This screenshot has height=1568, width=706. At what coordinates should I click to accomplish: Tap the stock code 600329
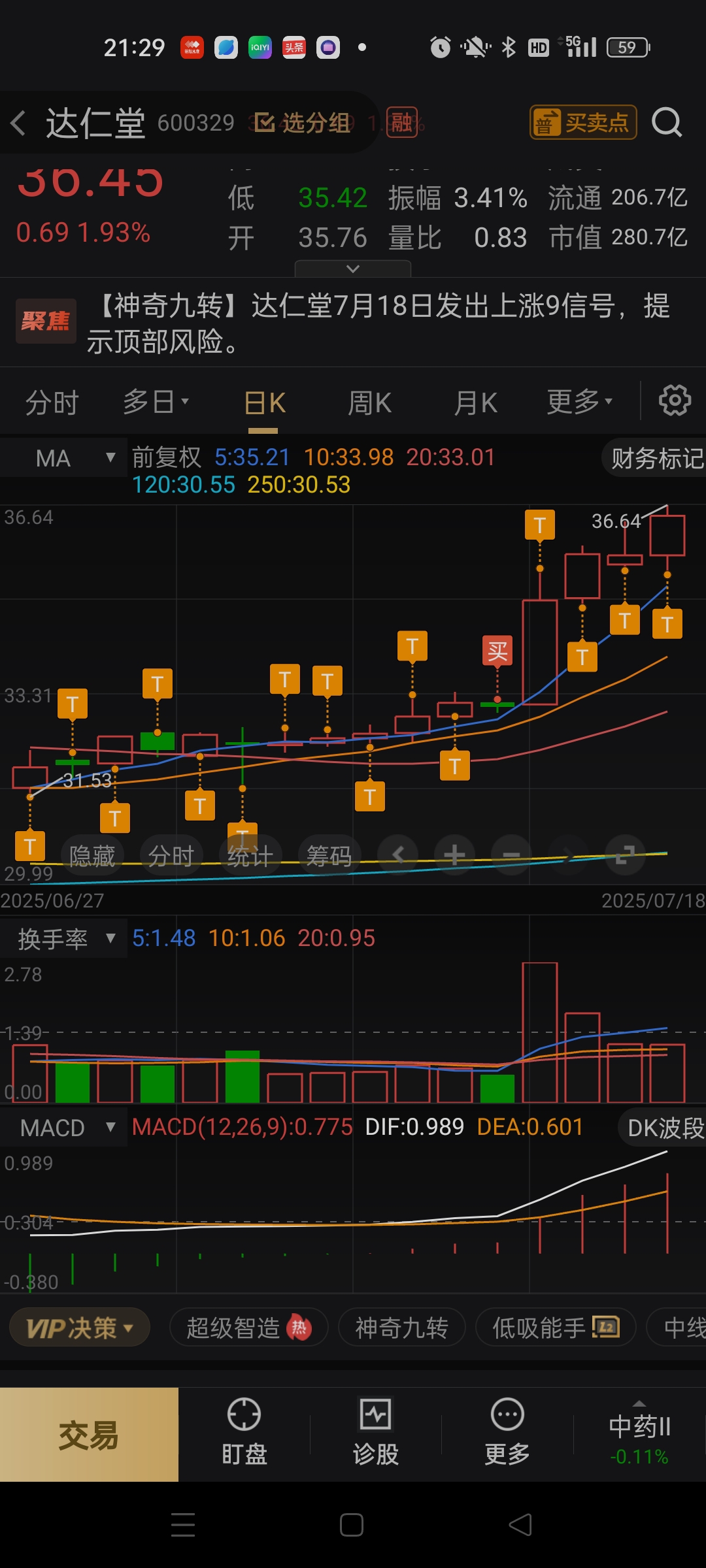(x=195, y=122)
